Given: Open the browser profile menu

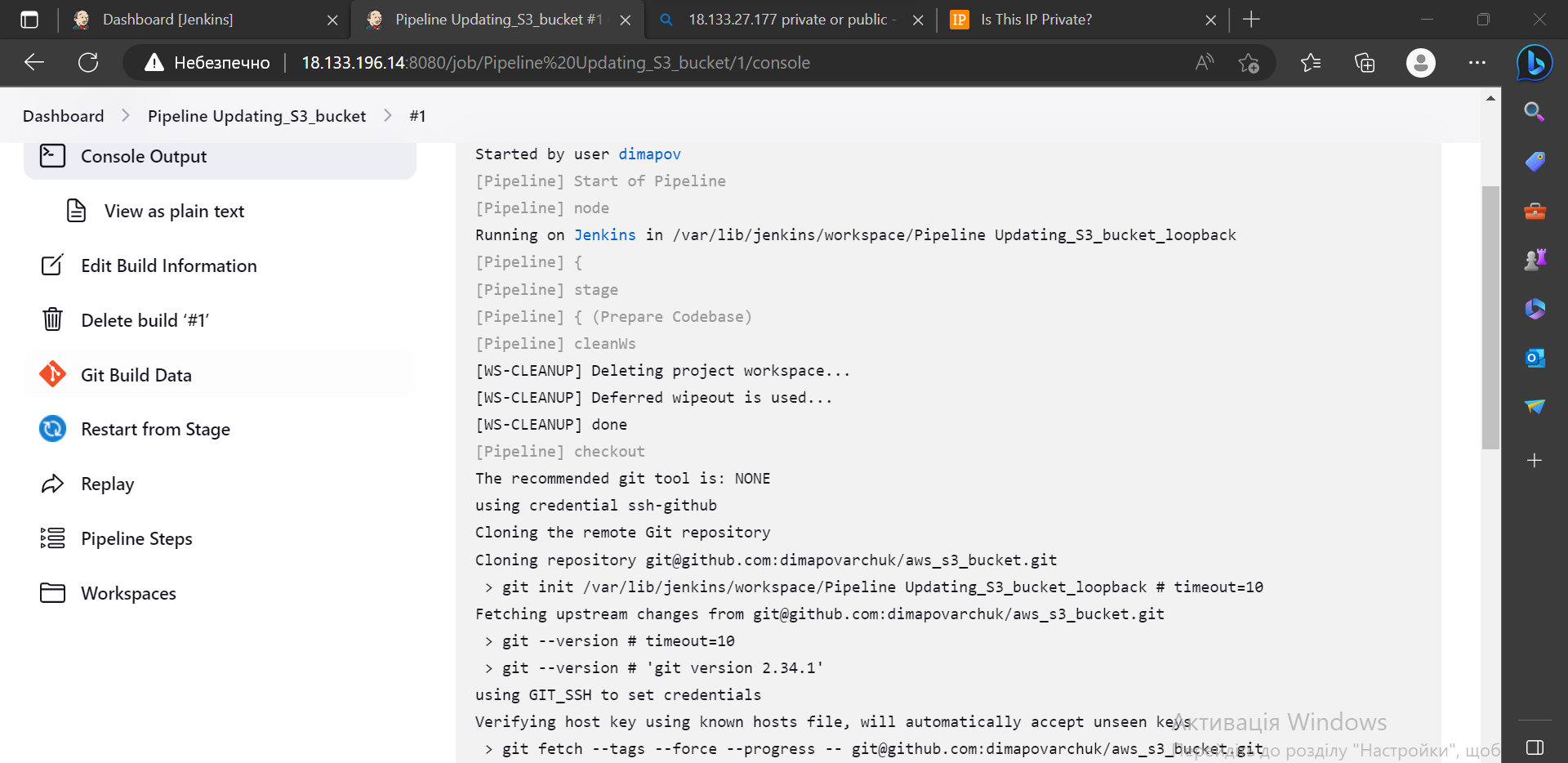Looking at the screenshot, I should pyautogui.click(x=1420, y=62).
